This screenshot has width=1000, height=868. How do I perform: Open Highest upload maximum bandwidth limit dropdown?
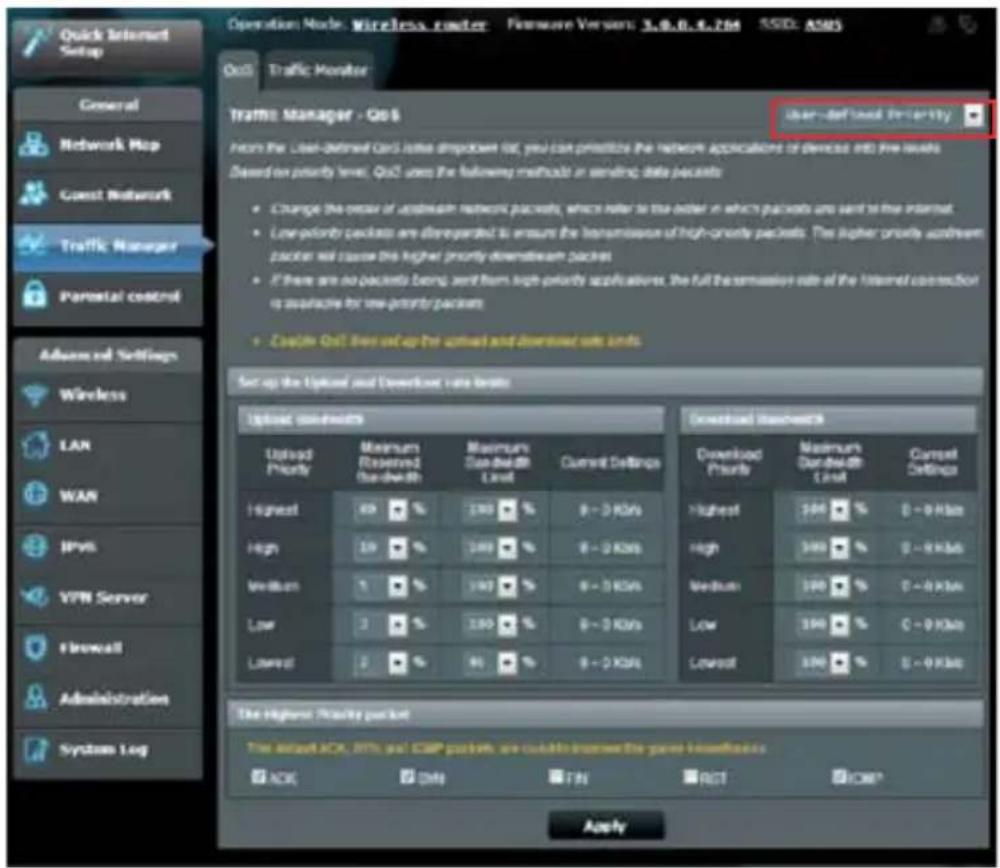point(490,510)
